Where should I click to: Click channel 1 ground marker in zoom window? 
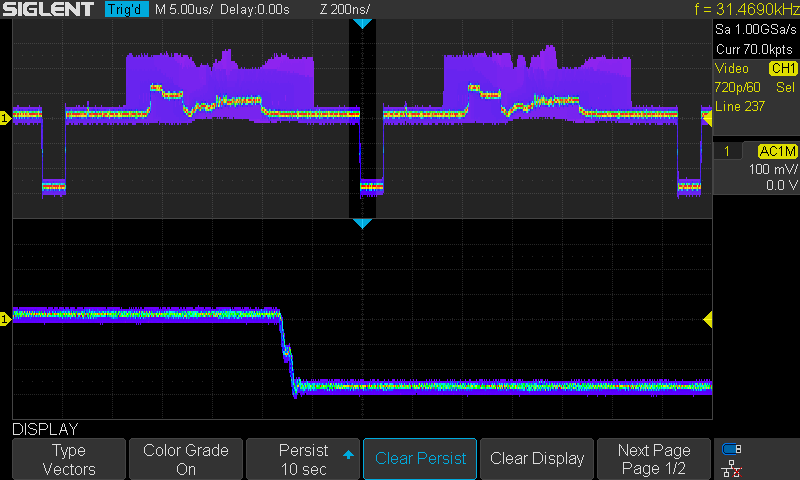[x=5, y=319]
